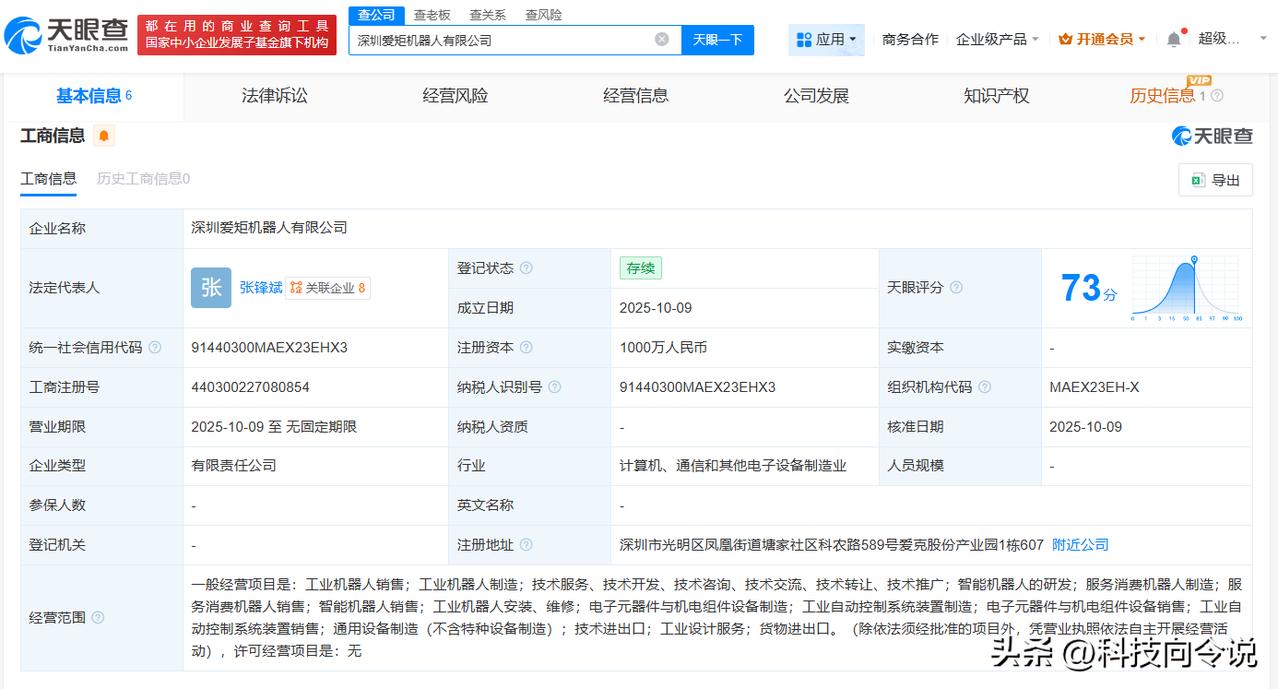The height and width of the screenshot is (689, 1278).
Task: Click the 经营范围 description paragraph
Action: pyautogui.click(x=716, y=618)
